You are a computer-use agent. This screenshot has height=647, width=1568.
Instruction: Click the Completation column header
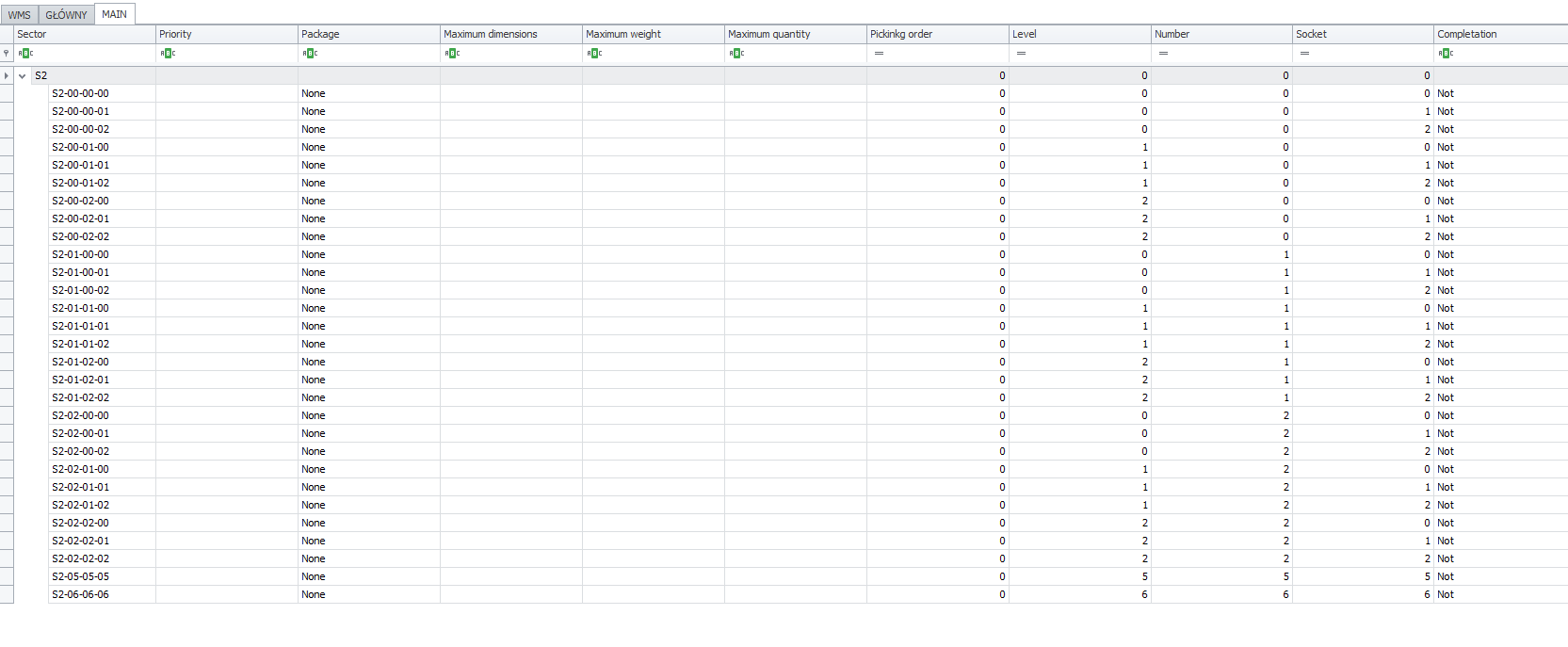1501,34
